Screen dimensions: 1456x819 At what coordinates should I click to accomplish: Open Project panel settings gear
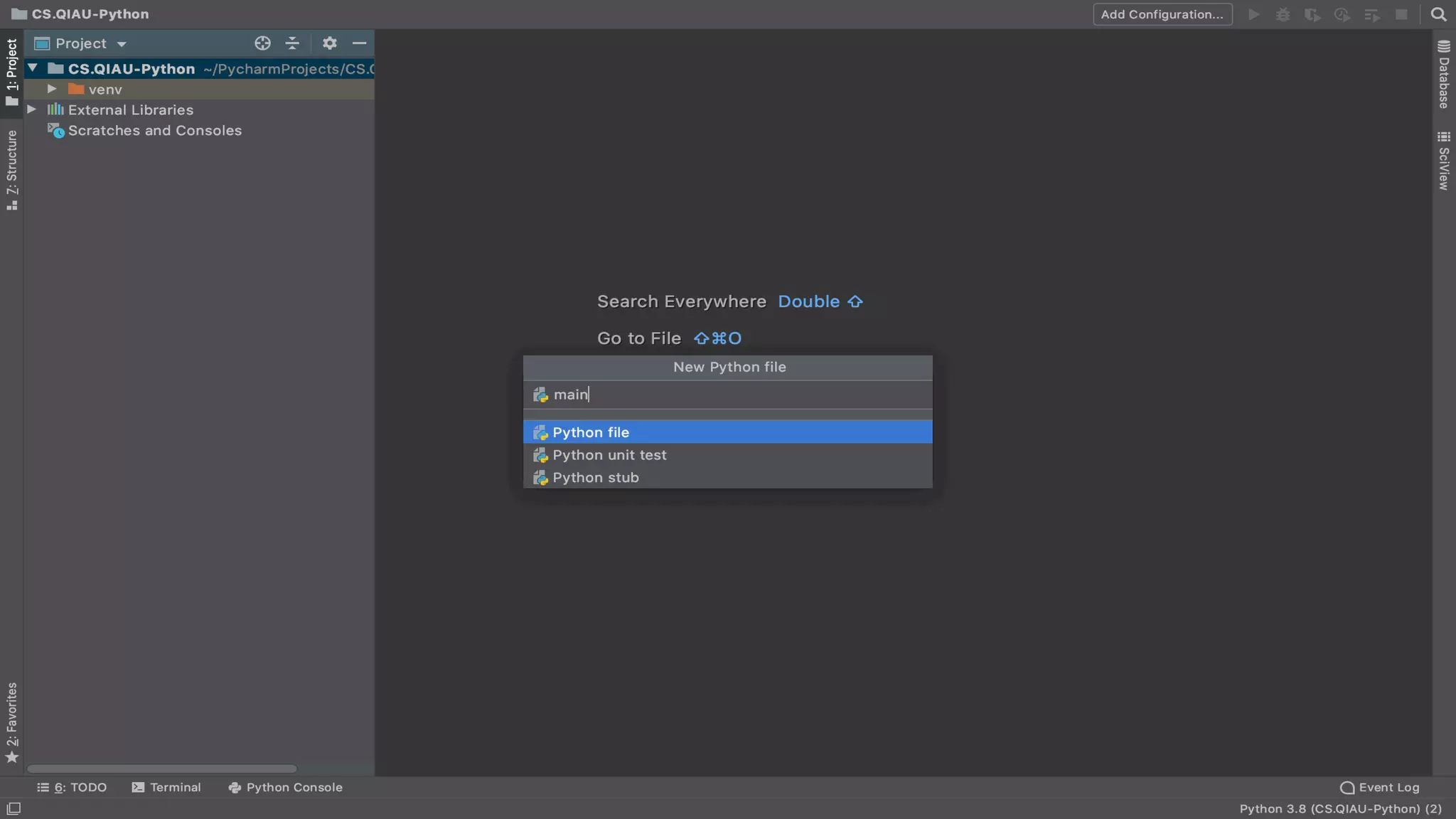[x=329, y=43]
